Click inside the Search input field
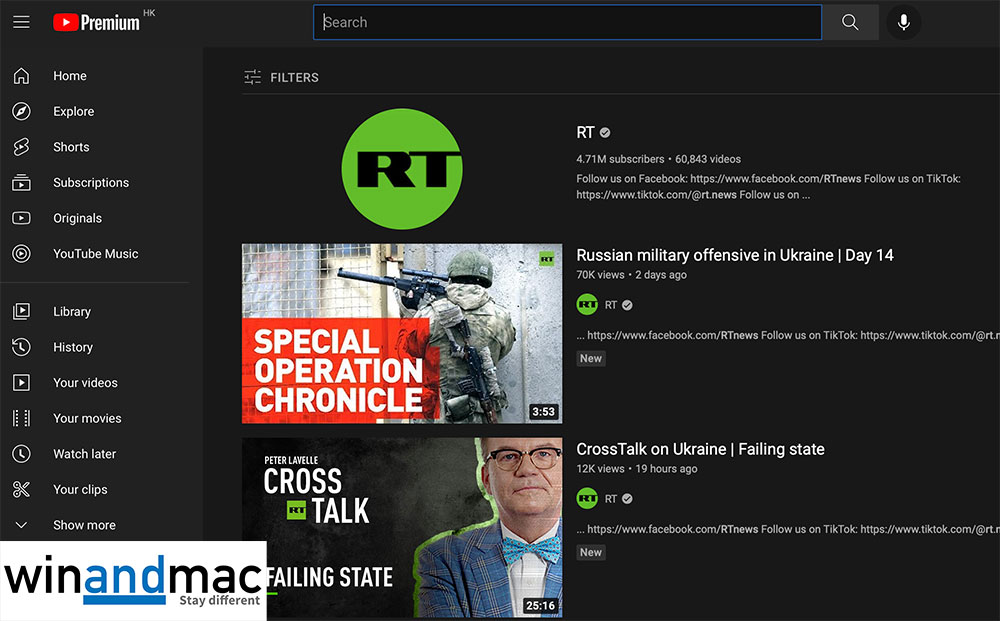Viewport: 1000px width, 621px height. 567,21
